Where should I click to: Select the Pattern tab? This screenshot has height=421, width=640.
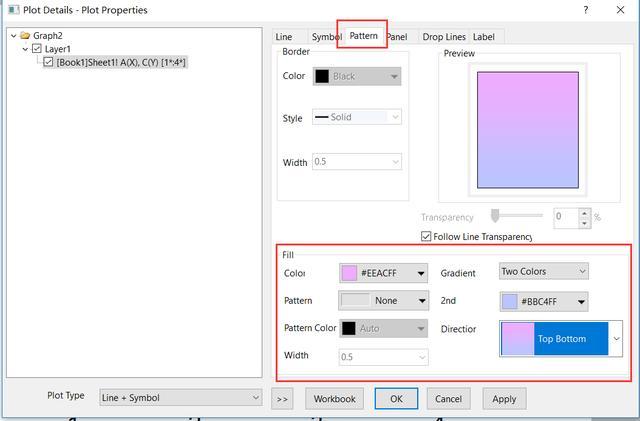tap(363, 36)
